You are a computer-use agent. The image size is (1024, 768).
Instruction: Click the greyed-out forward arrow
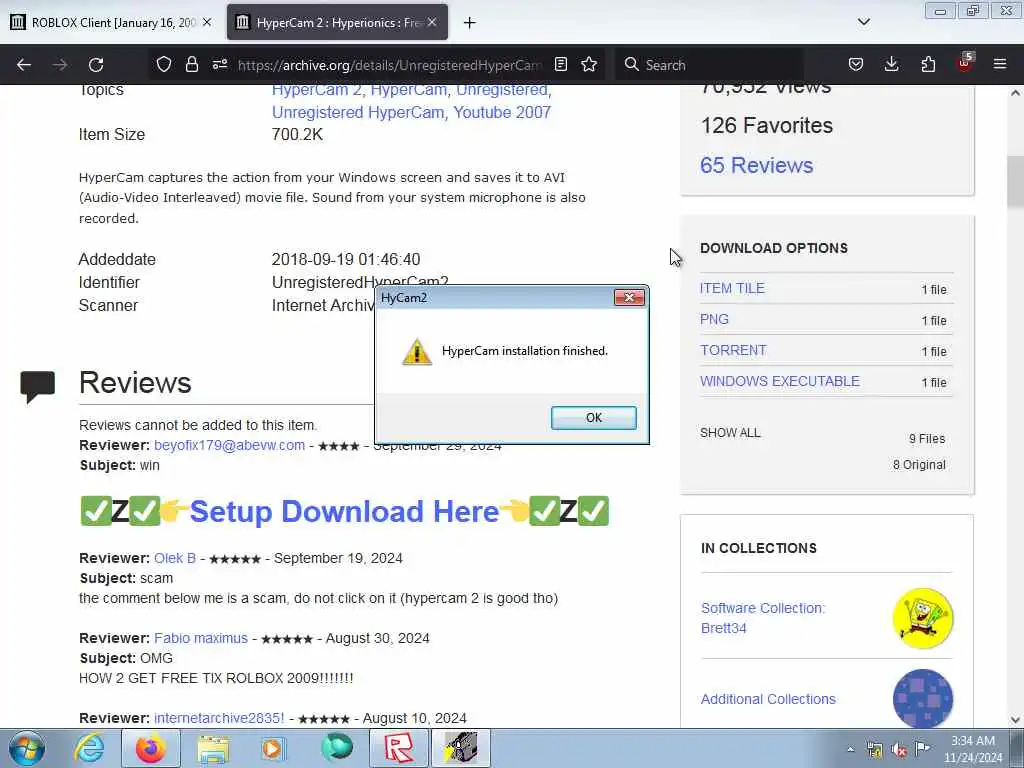(x=60, y=65)
